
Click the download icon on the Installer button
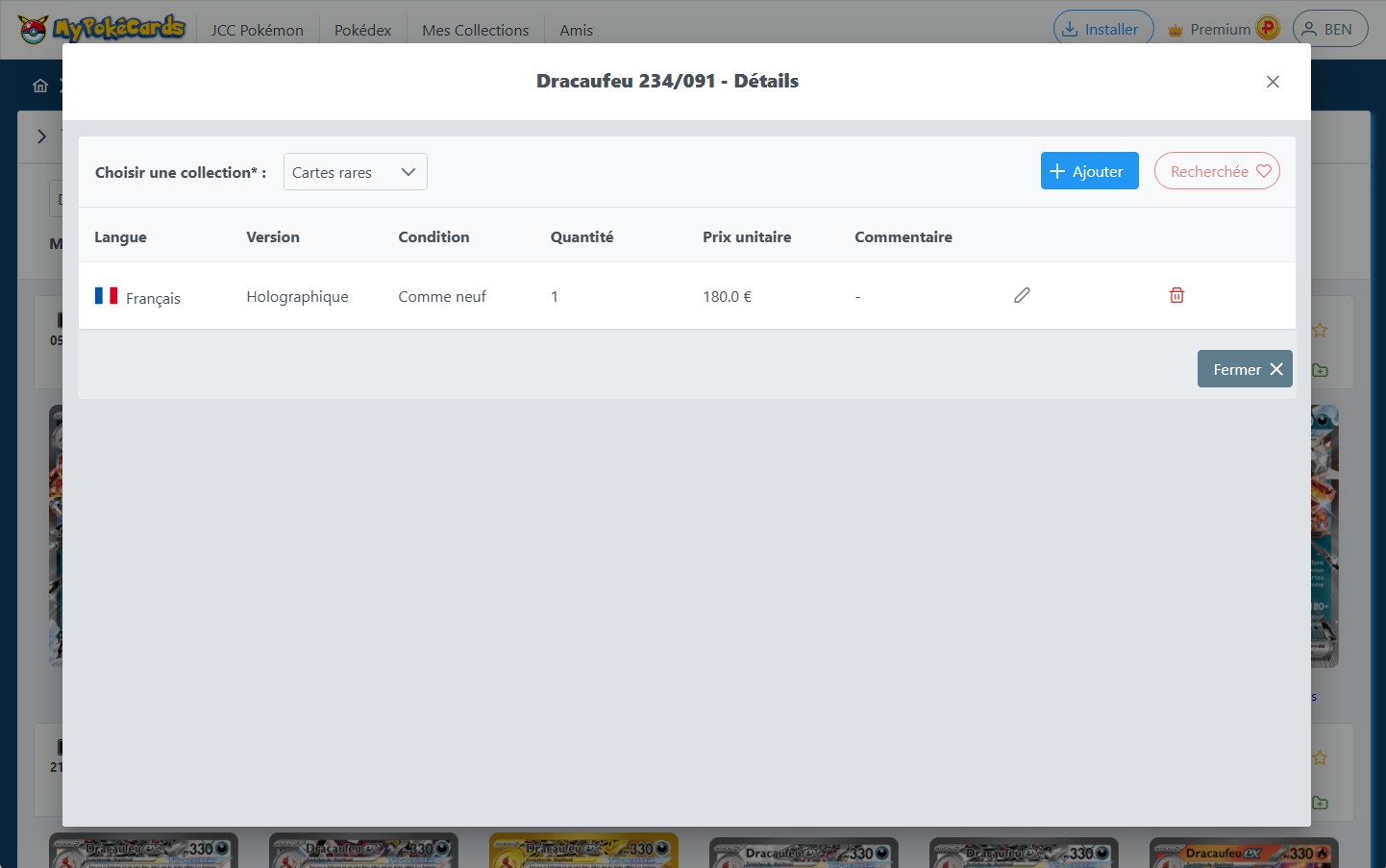click(1071, 28)
